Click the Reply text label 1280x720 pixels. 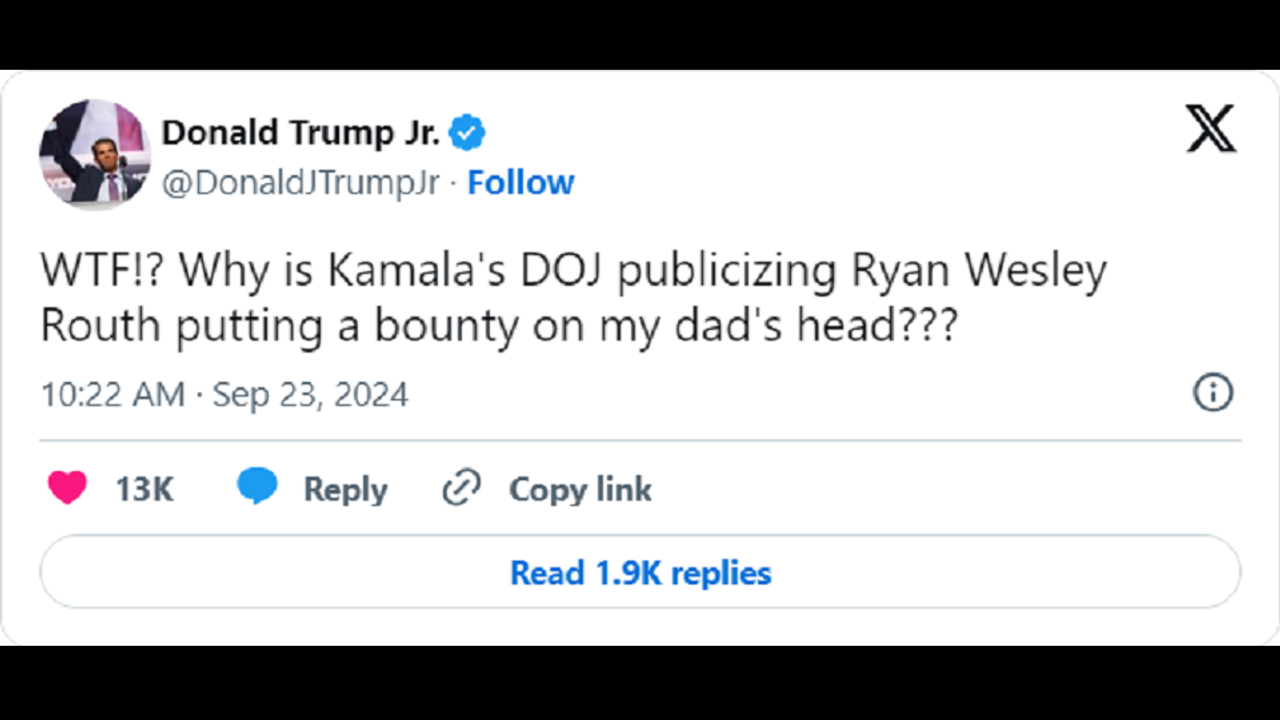pos(345,489)
